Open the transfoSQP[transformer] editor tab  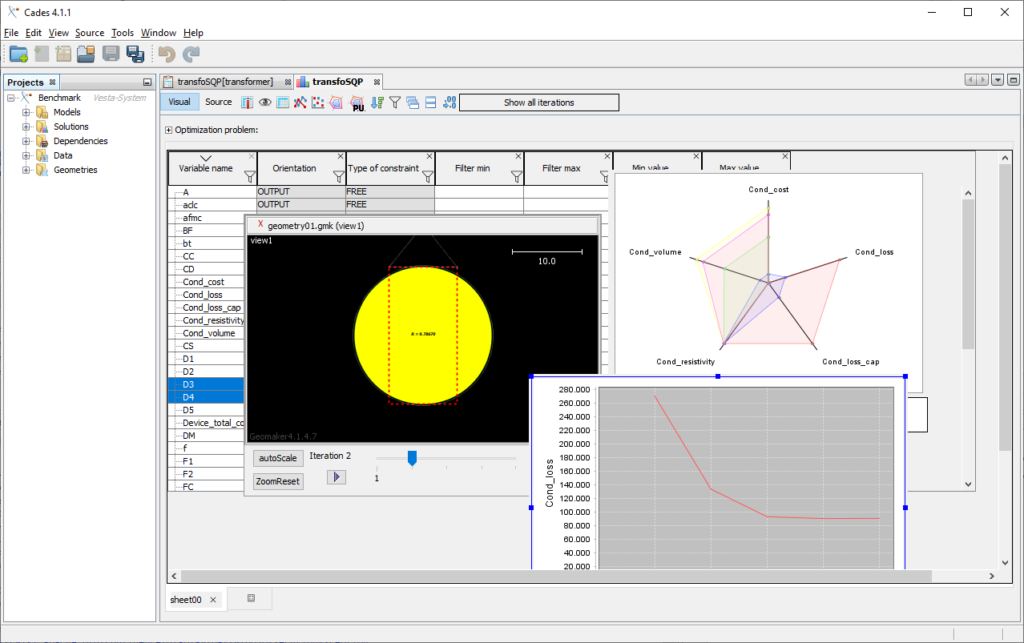click(x=225, y=82)
